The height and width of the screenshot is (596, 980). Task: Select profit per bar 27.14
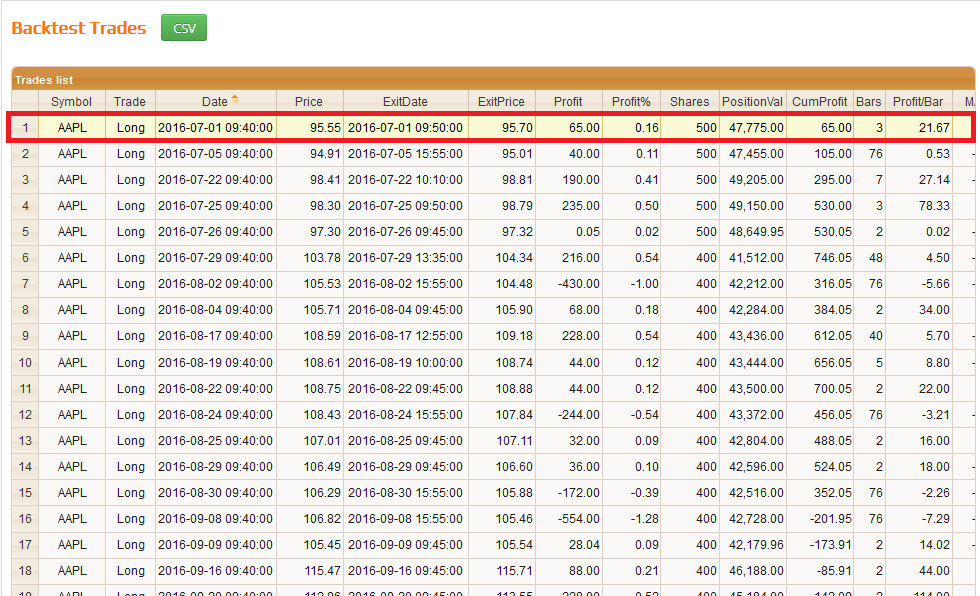tap(934, 180)
